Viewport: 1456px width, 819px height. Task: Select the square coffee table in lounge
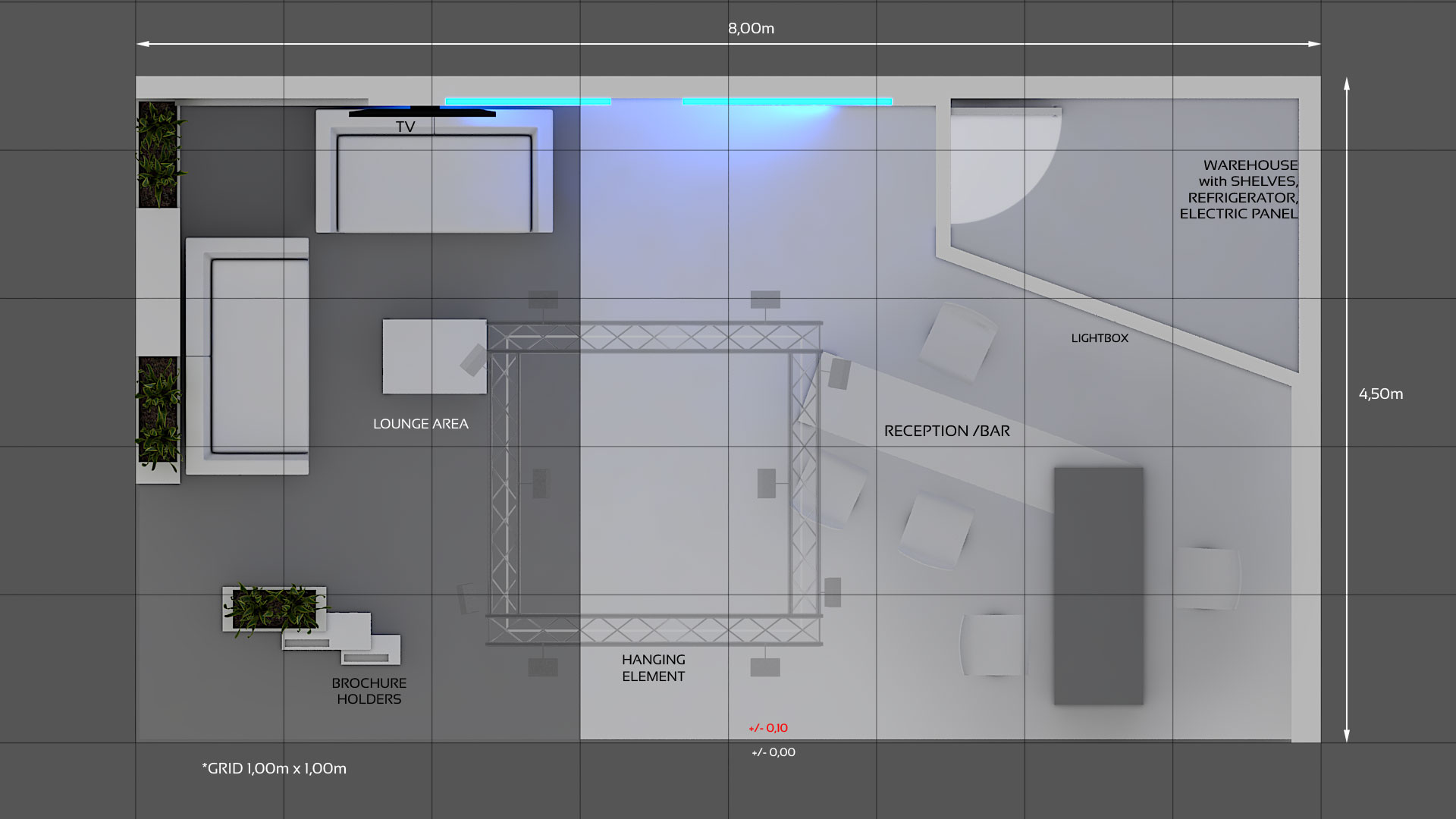(x=435, y=356)
